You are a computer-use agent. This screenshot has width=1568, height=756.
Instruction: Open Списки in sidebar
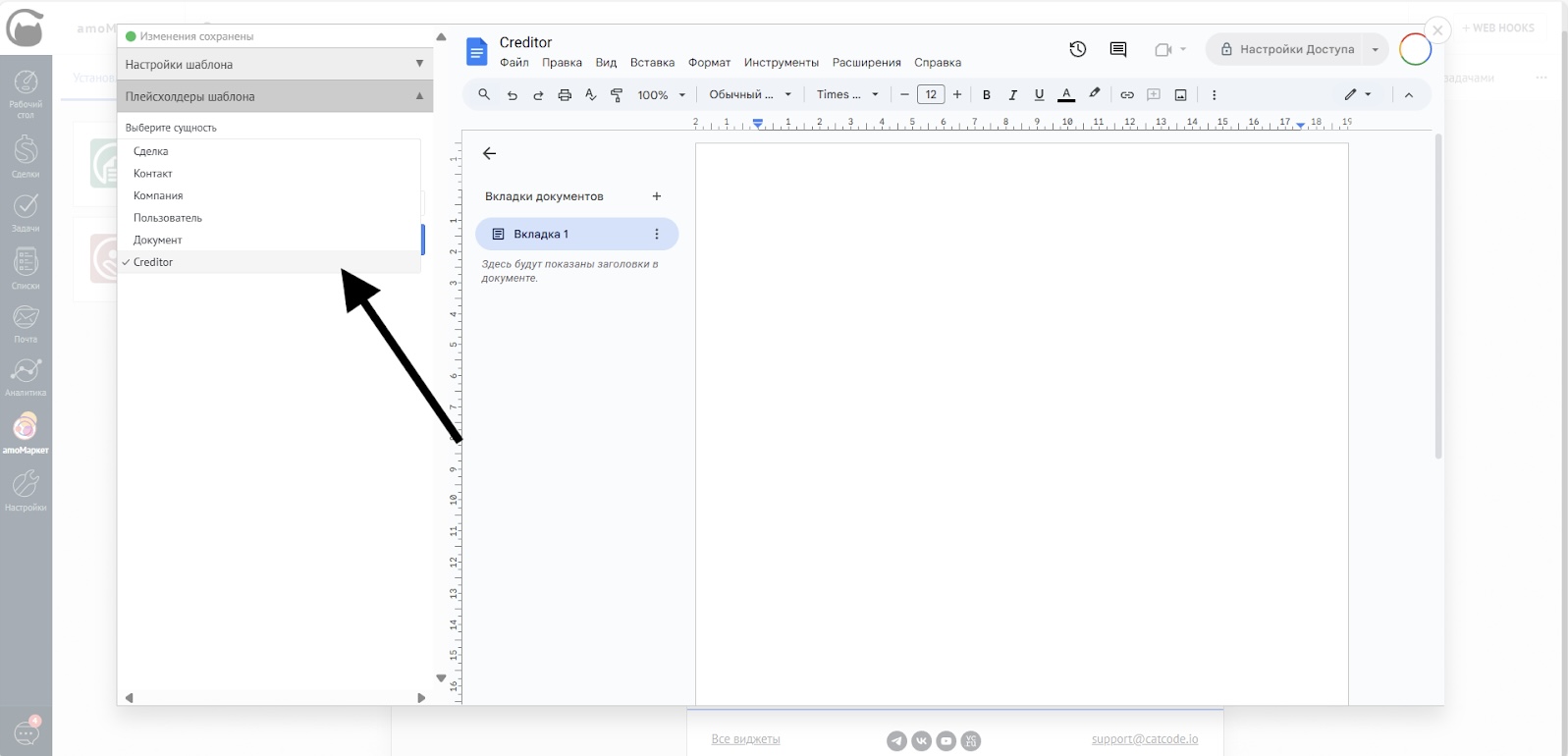pos(26,268)
